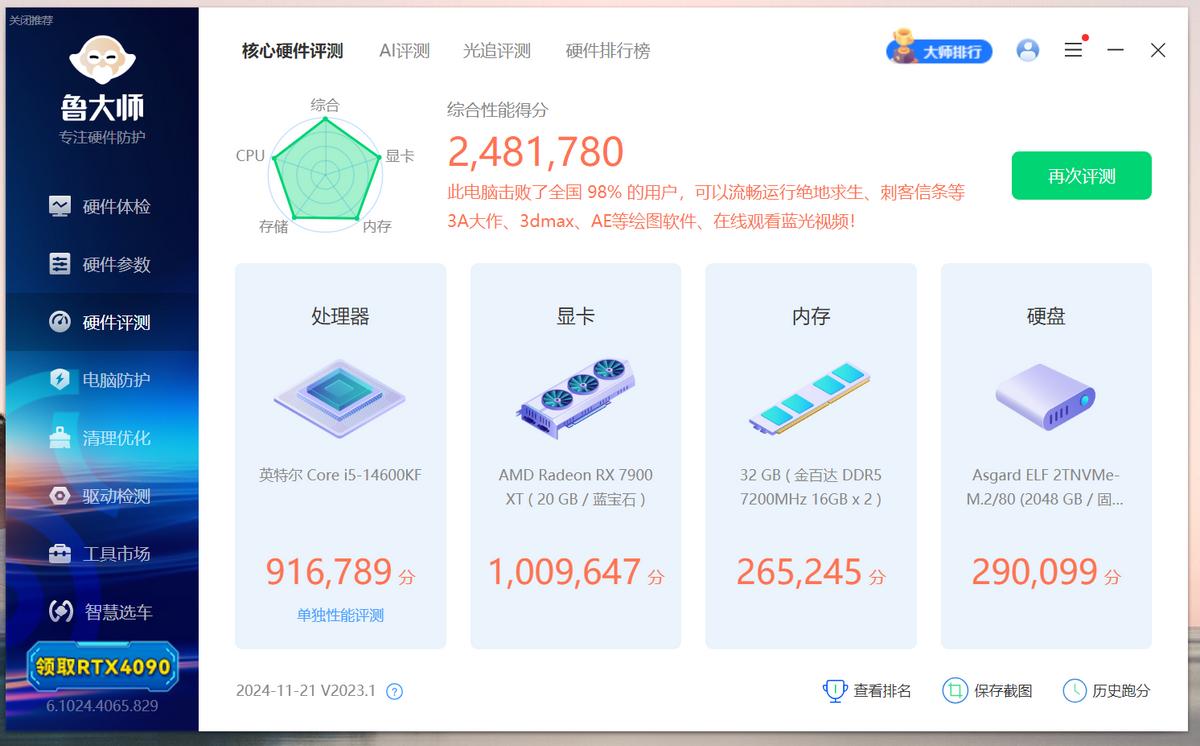Click processor score 916,789
Image resolution: width=1200 pixels, height=746 pixels.
pos(329,572)
